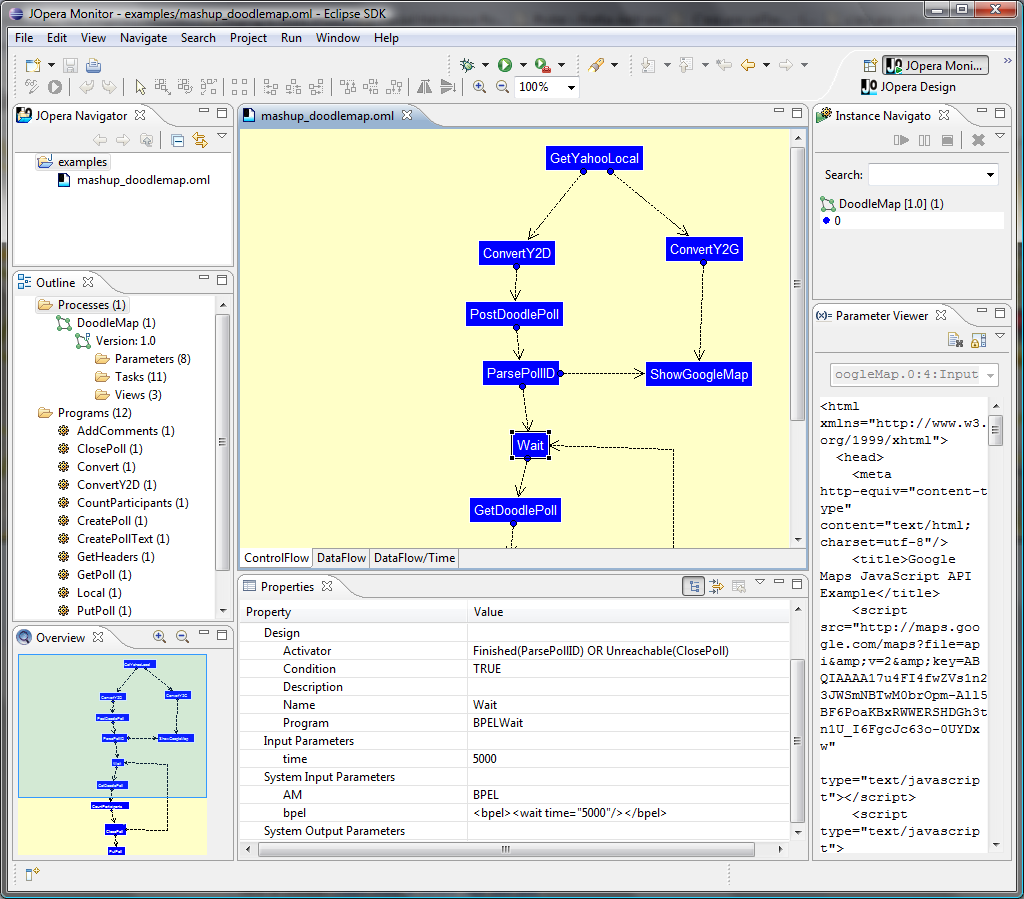Show hidden perspectives via double chevron

click(x=1008, y=61)
